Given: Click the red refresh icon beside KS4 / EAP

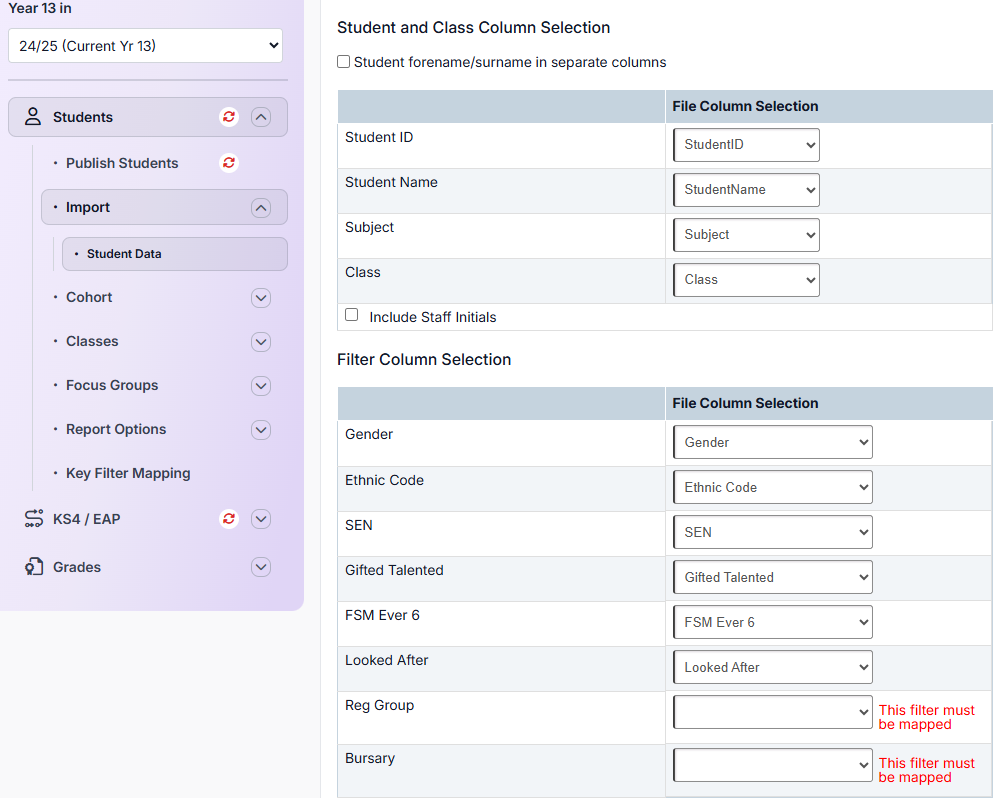Looking at the screenshot, I should click(229, 519).
